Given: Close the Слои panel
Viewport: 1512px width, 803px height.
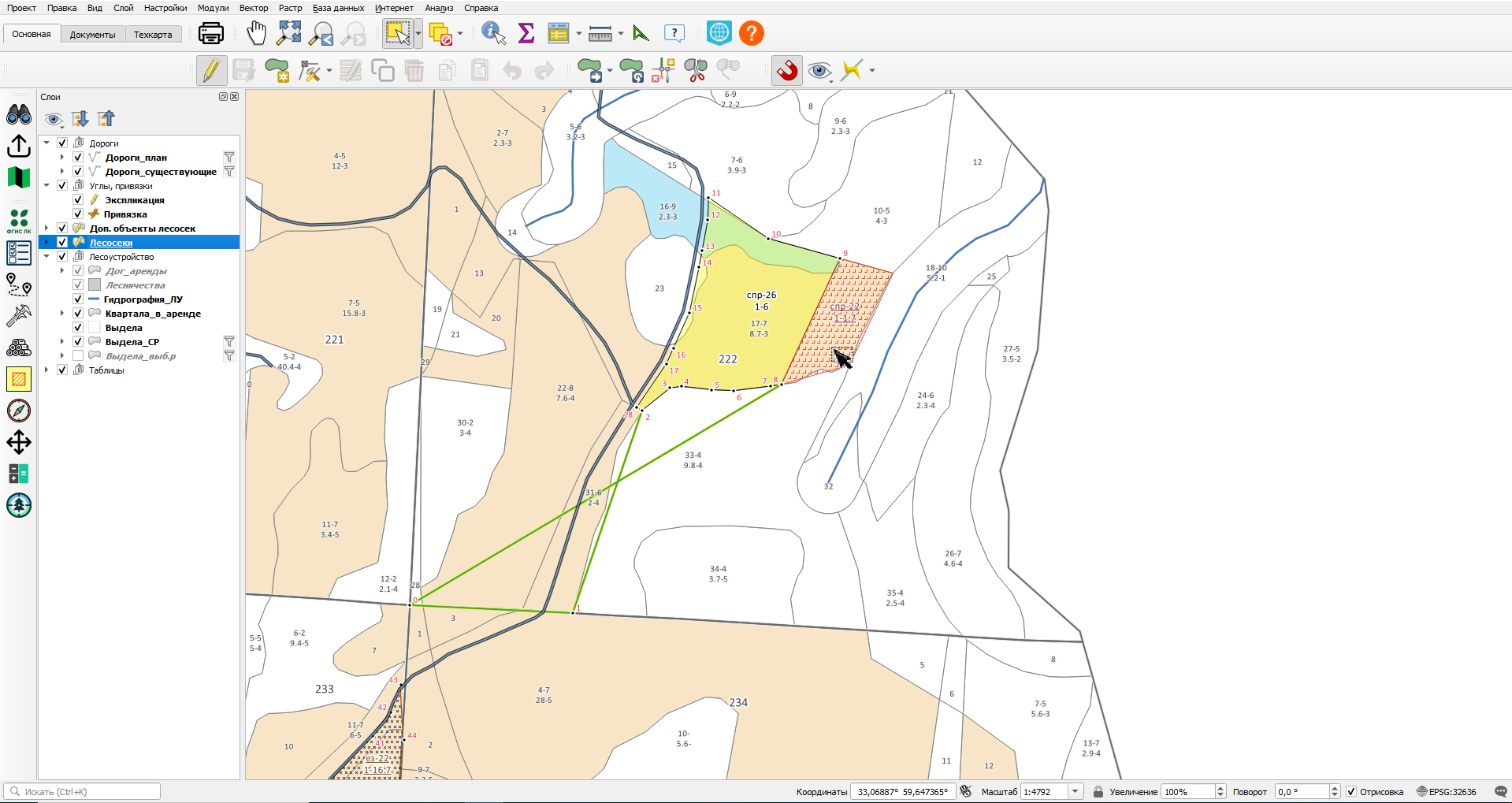Looking at the screenshot, I should pos(234,97).
